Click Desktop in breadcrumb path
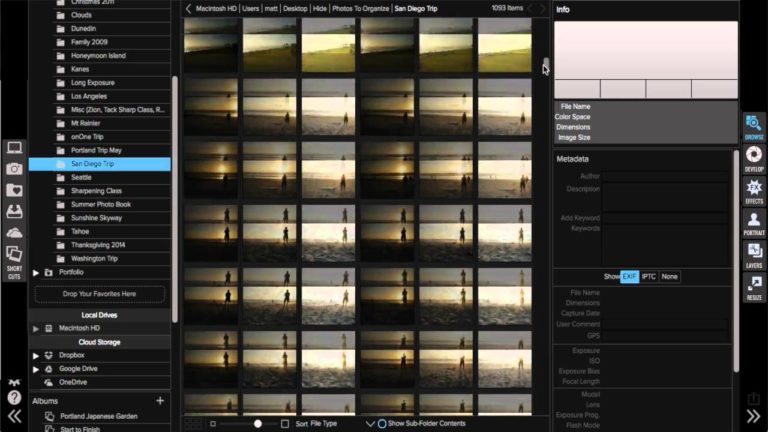The width and height of the screenshot is (768, 432). [x=295, y=8]
